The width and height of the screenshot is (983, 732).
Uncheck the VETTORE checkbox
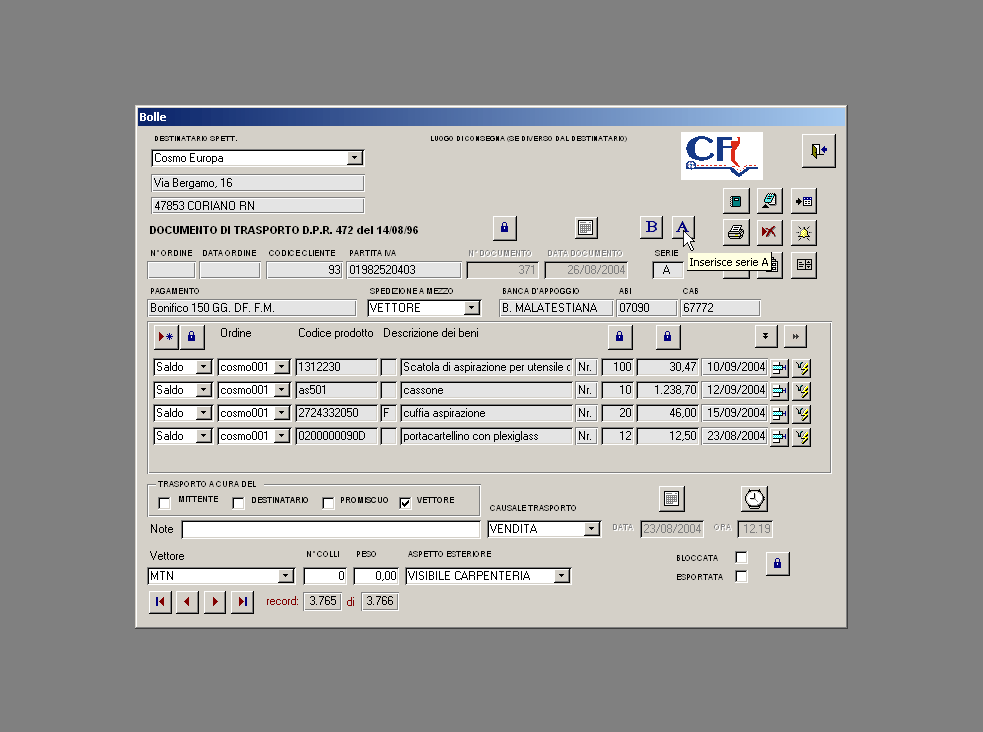point(405,503)
